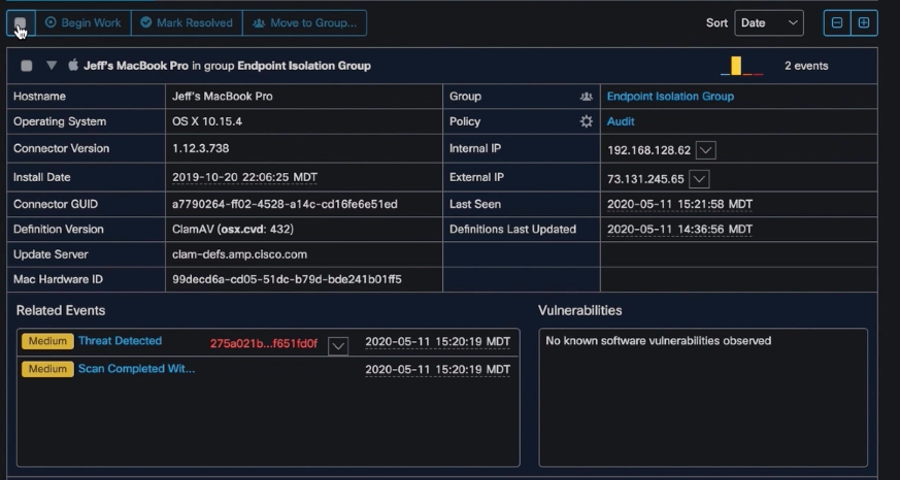Click Definitions Last Updated 14:36:56 timestamp
Screen dimensions: 902x480
pyautogui.click(x=680, y=229)
